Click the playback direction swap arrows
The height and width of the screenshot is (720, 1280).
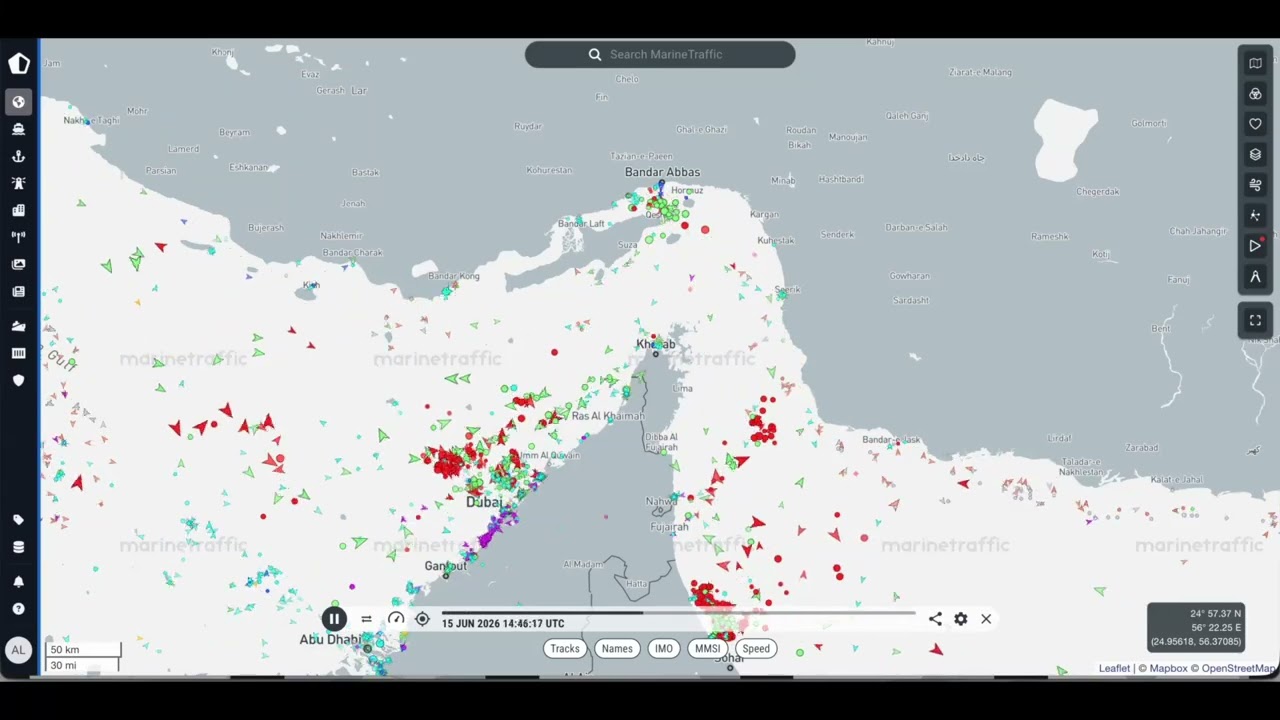coord(366,619)
